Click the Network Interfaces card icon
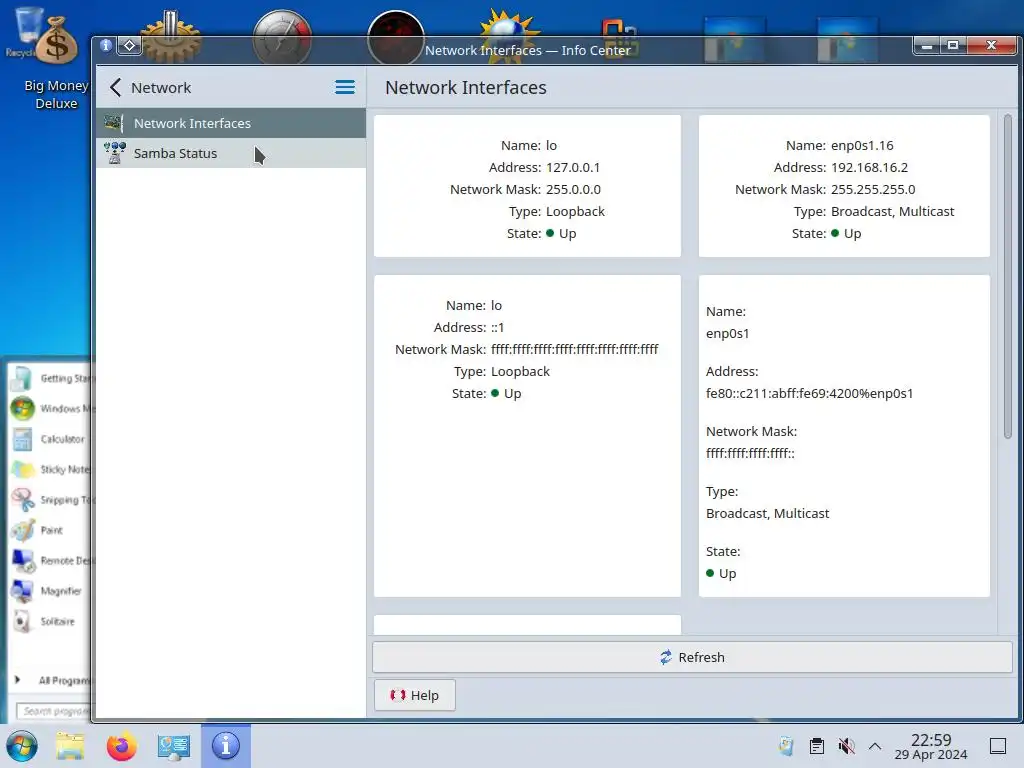The width and height of the screenshot is (1024, 768). click(114, 123)
